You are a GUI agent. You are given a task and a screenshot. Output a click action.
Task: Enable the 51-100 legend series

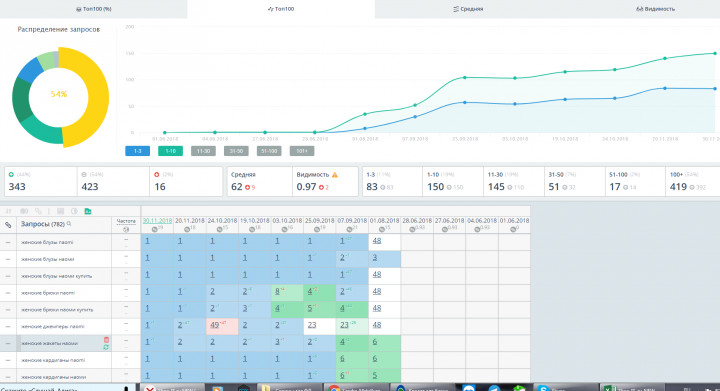click(269, 151)
